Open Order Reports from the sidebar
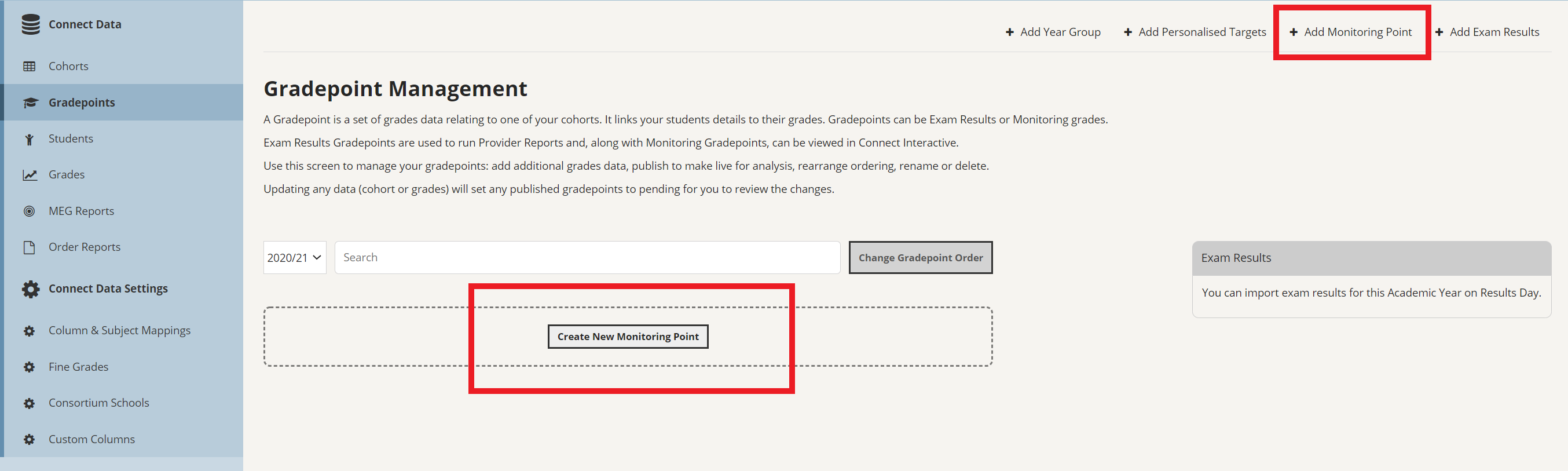 [123, 247]
